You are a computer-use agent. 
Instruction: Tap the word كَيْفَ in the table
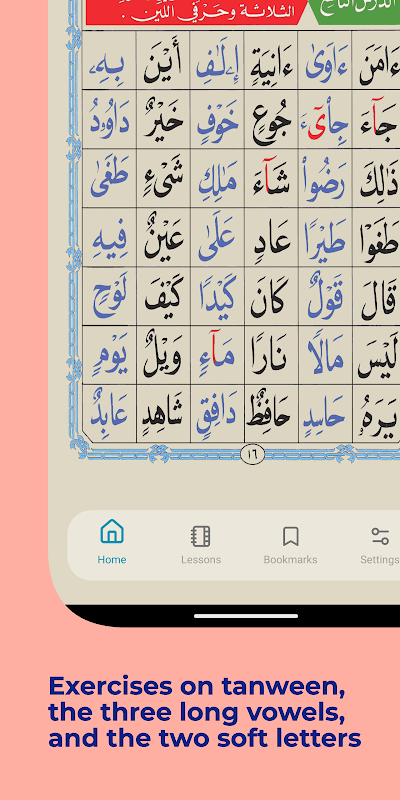163,298
